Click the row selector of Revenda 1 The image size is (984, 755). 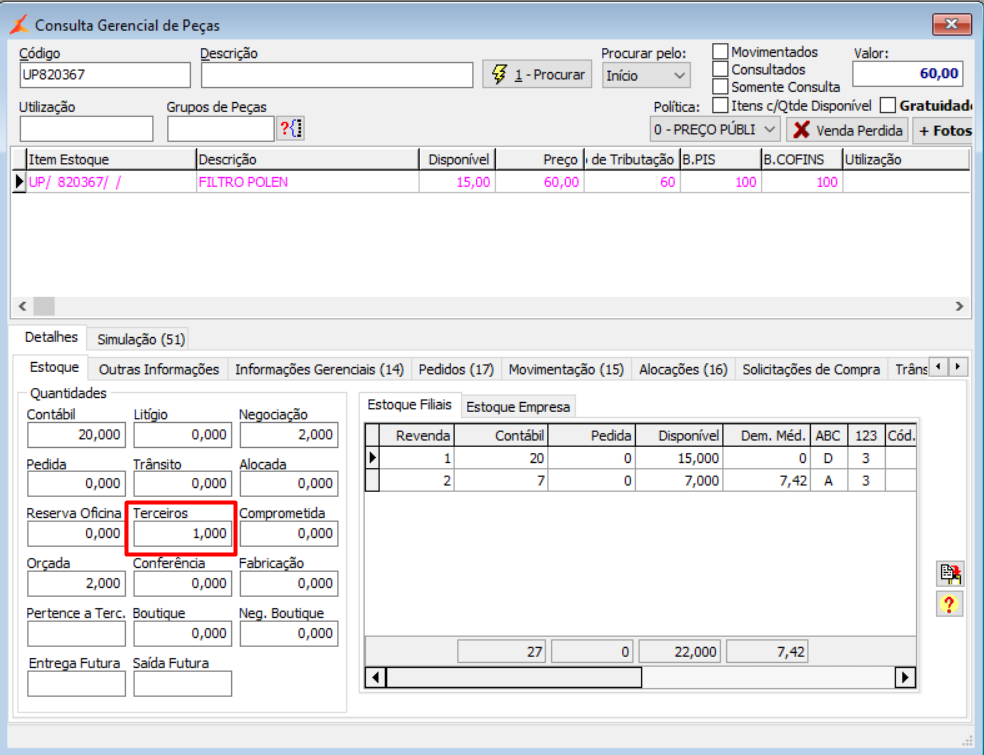372,458
